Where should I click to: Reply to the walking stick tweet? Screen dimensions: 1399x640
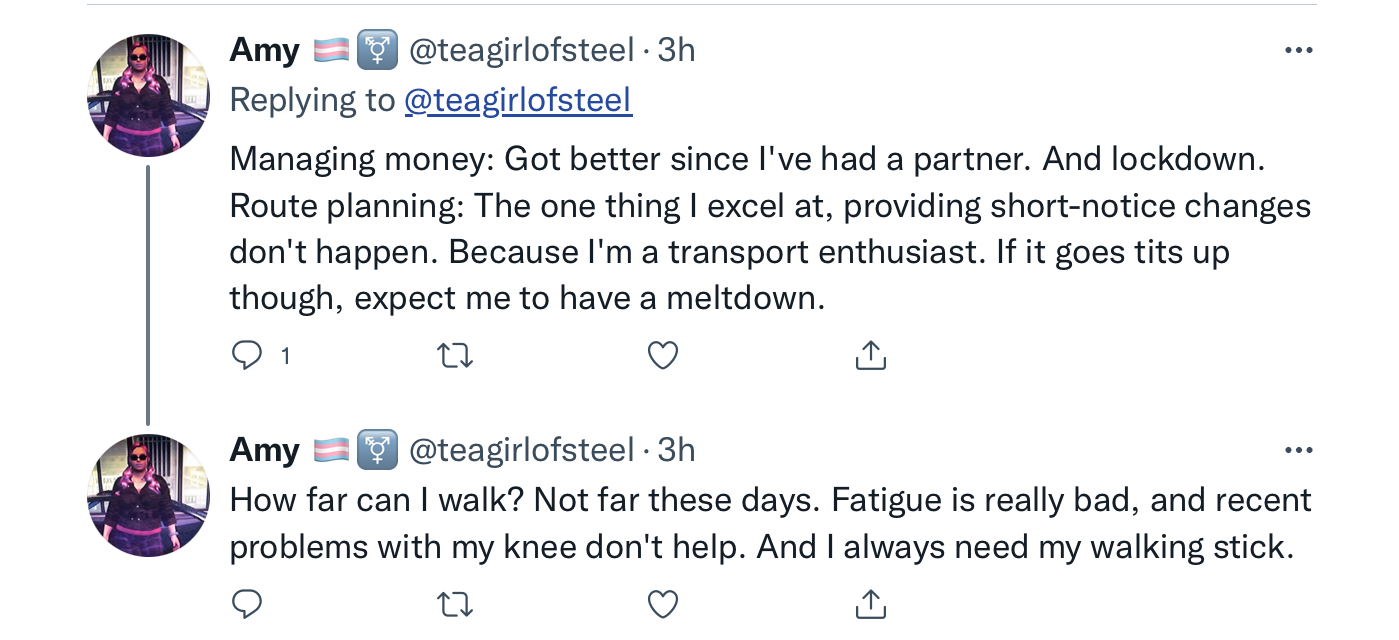[x=247, y=603]
